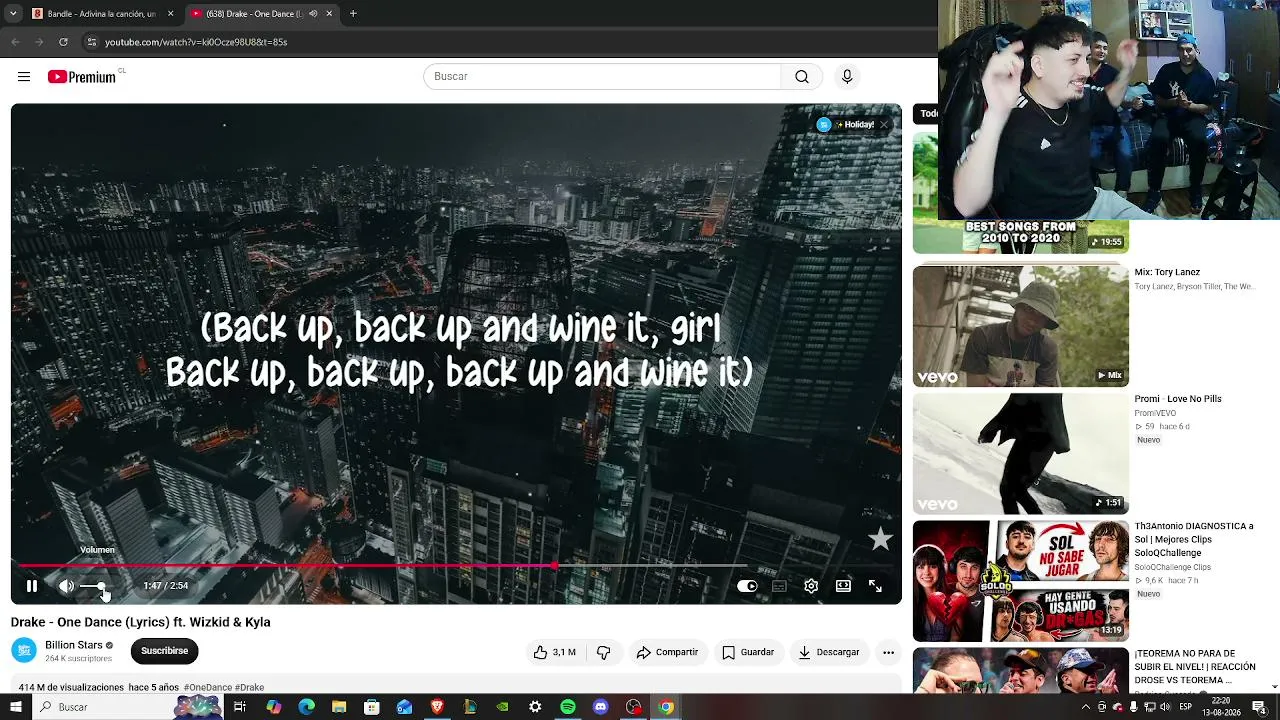Click the Mix: Tory Lanez title

point(1167,272)
